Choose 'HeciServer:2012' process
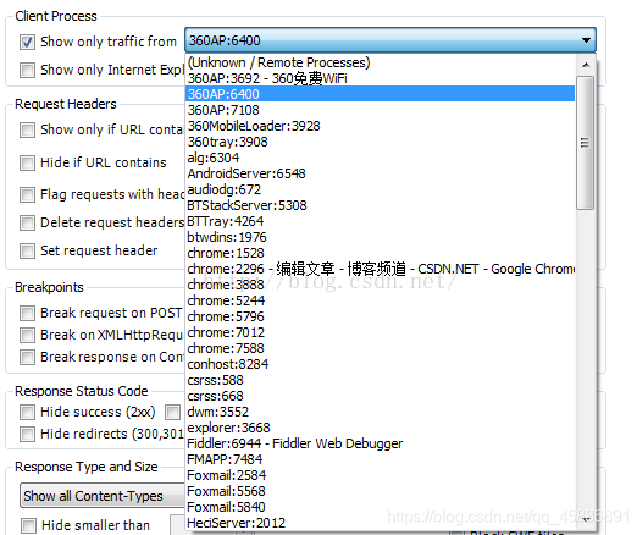The height and width of the screenshot is (535, 638). 380,523
